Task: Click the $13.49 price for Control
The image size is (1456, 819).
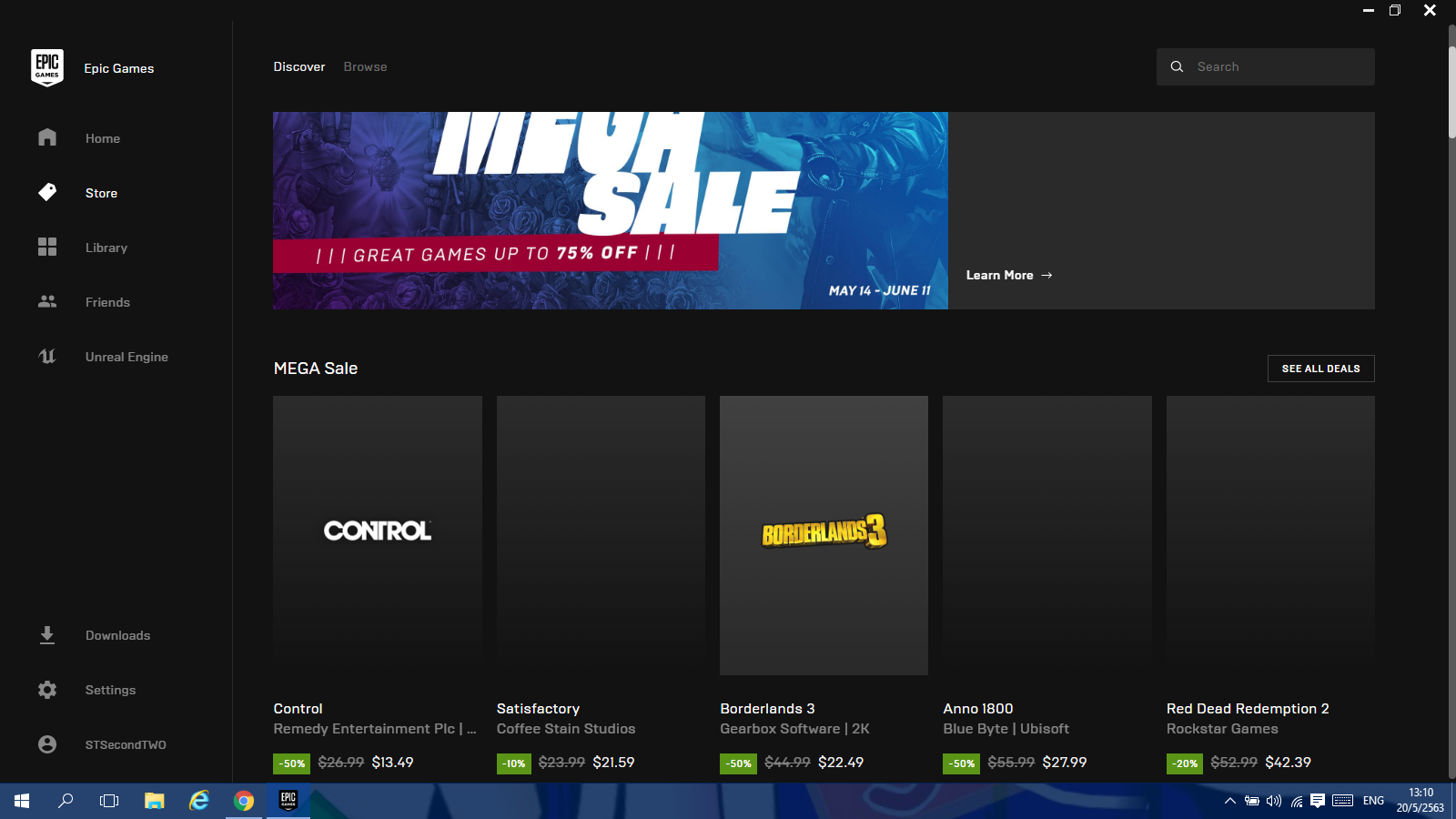Action: click(392, 763)
